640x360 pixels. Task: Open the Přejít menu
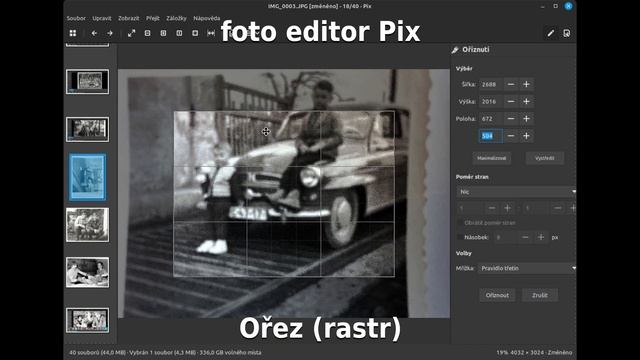pyautogui.click(x=153, y=18)
